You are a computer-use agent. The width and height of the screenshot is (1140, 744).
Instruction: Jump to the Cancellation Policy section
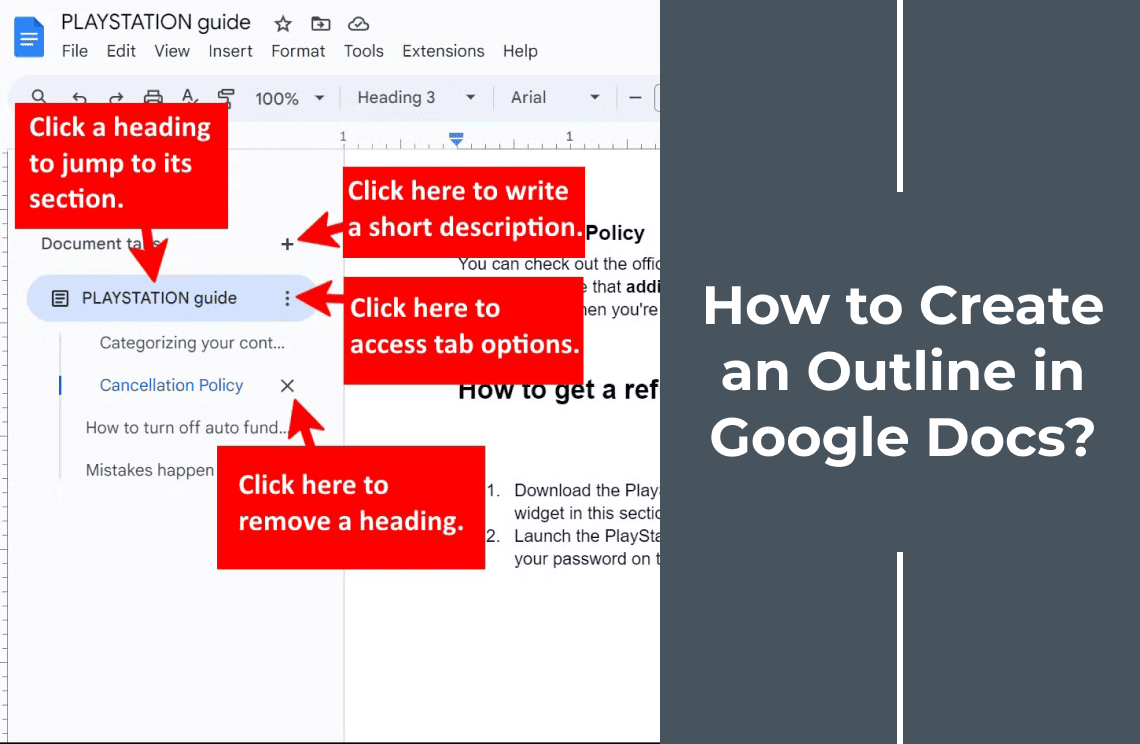coord(171,385)
